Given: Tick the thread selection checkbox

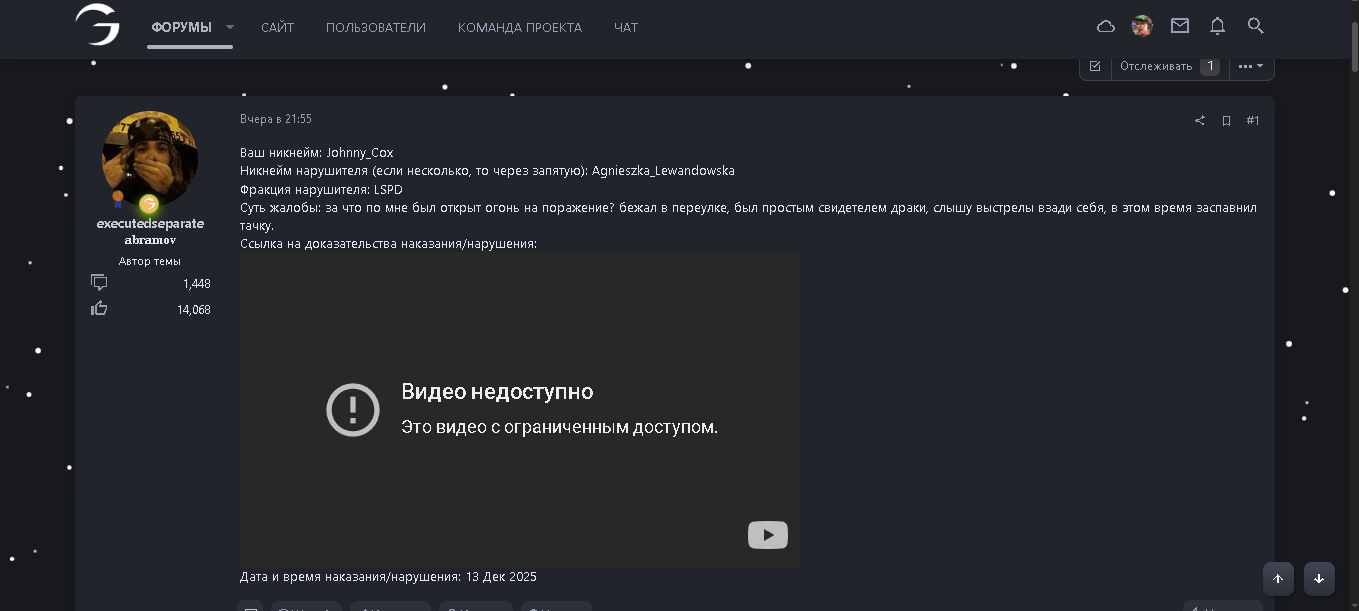Looking at the screenshot, I should [x=1095, y=67].
